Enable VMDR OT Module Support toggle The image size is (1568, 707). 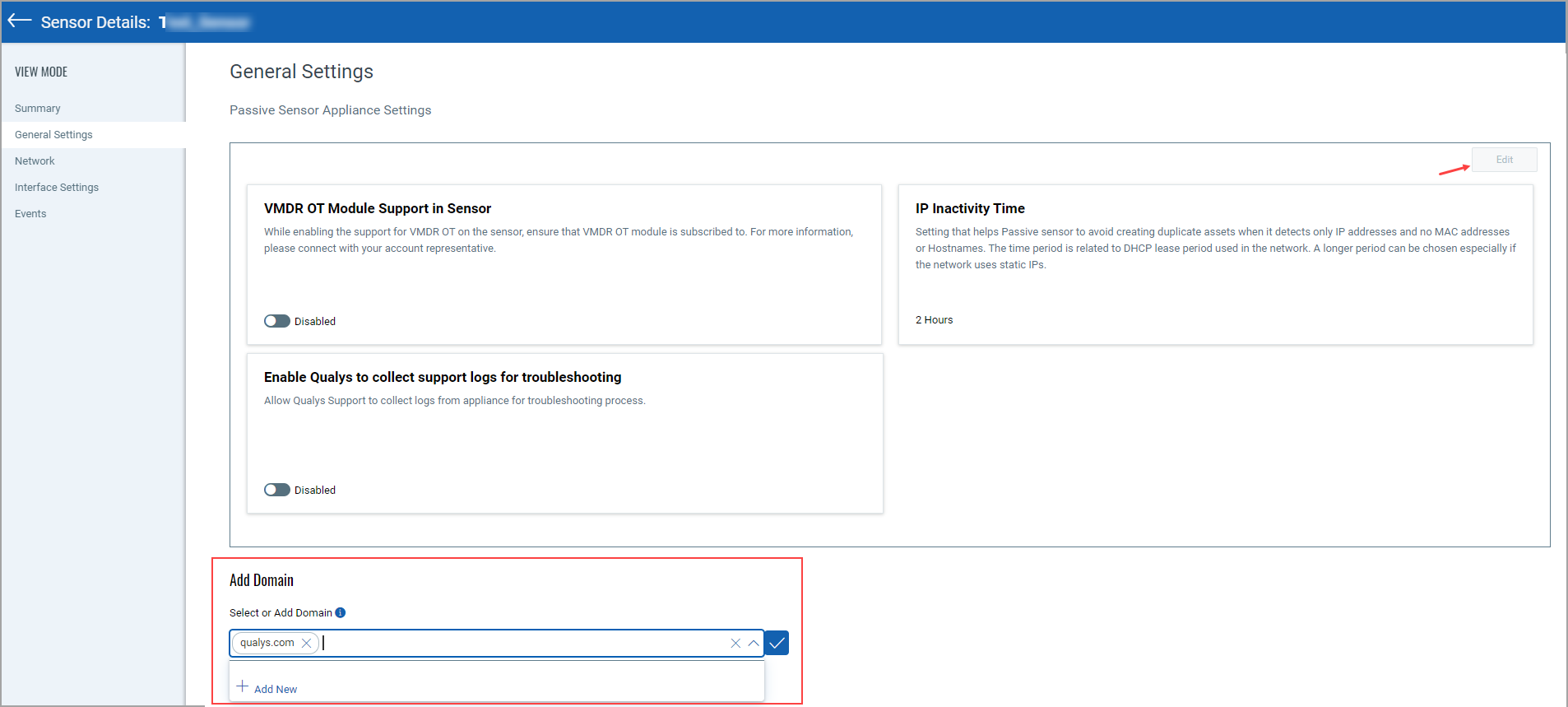pos(277,321)
